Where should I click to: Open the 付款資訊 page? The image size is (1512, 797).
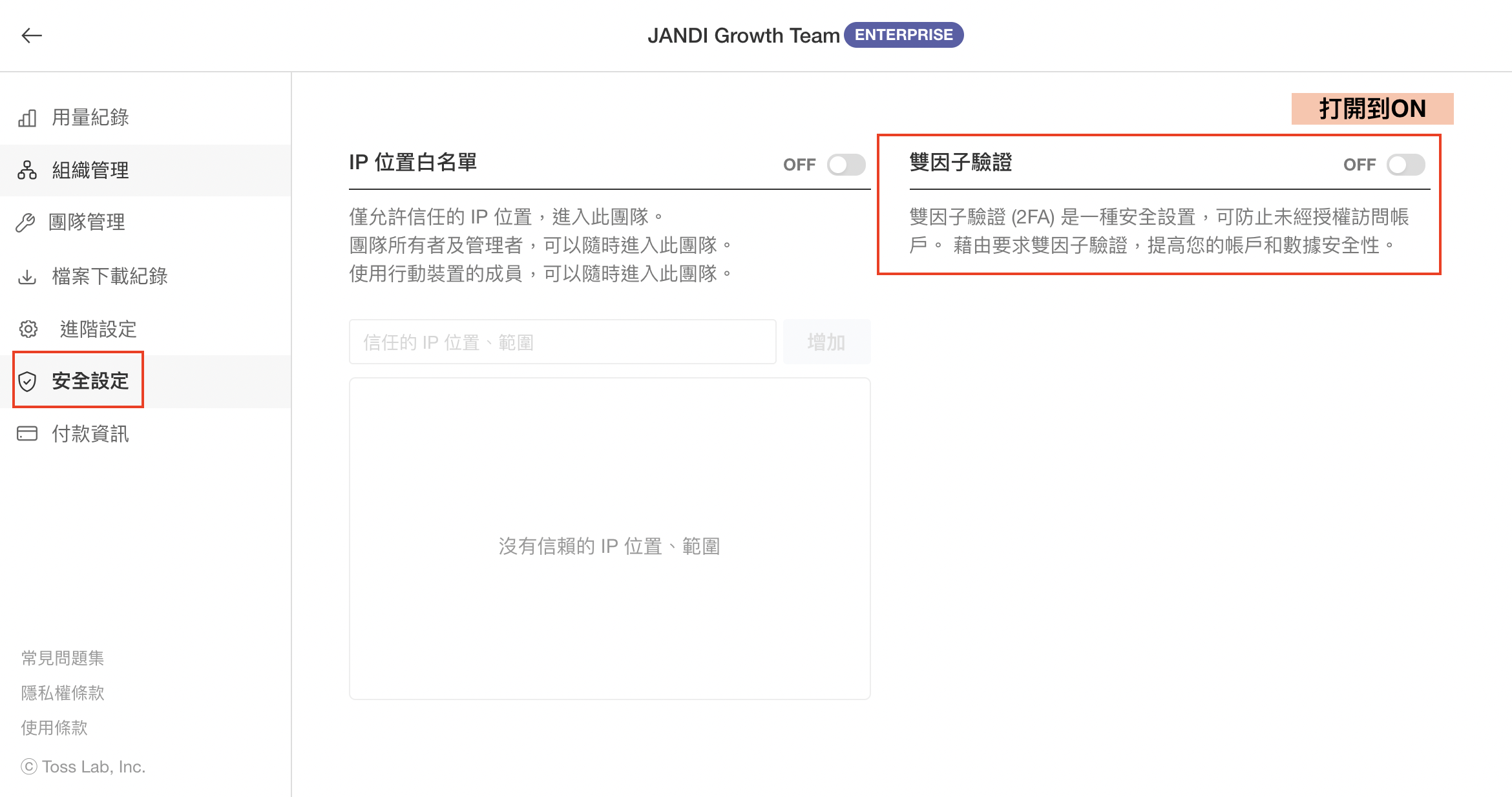[x=90, y=433]
